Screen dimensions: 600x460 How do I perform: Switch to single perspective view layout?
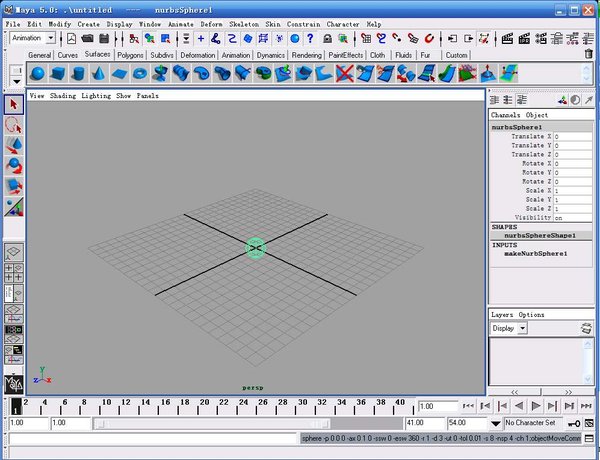pos(14,251)
